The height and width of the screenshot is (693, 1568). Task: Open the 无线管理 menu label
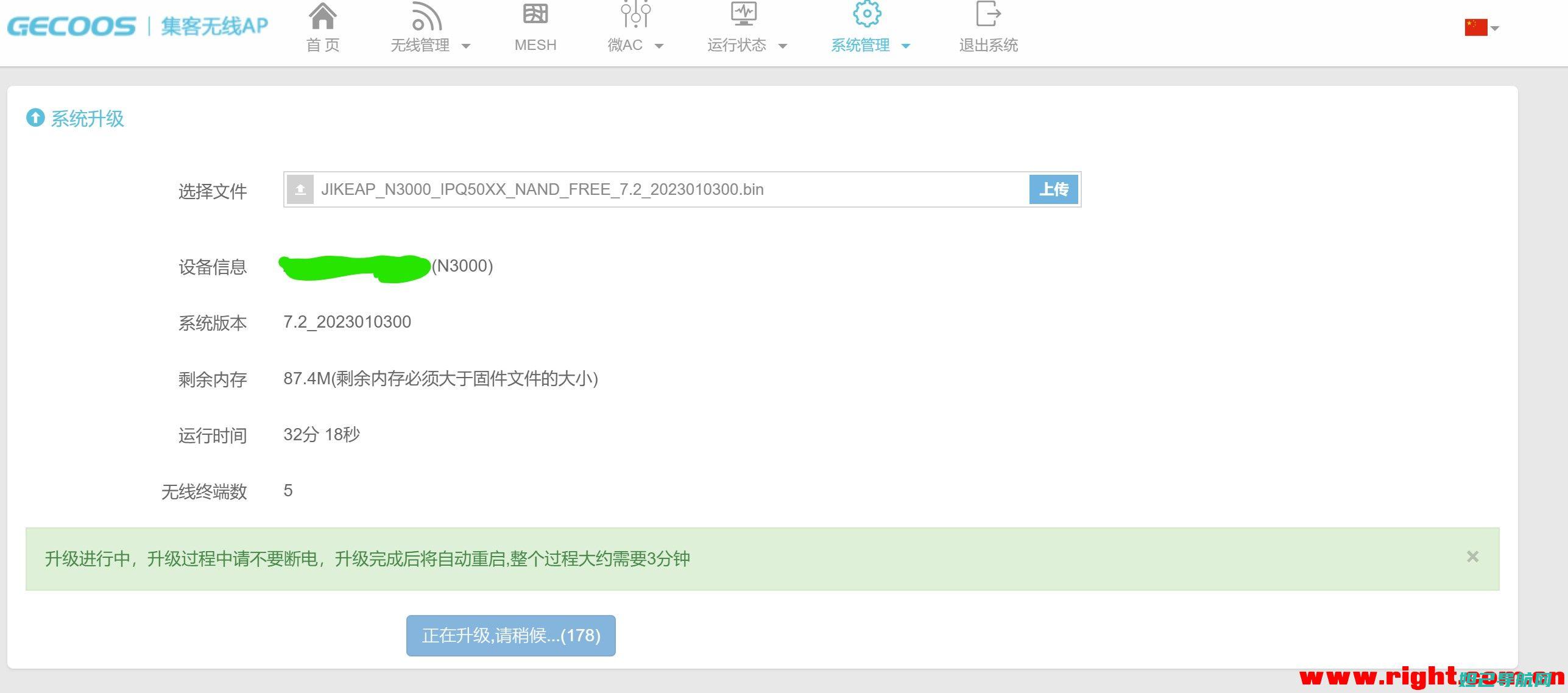click(420, 45)
